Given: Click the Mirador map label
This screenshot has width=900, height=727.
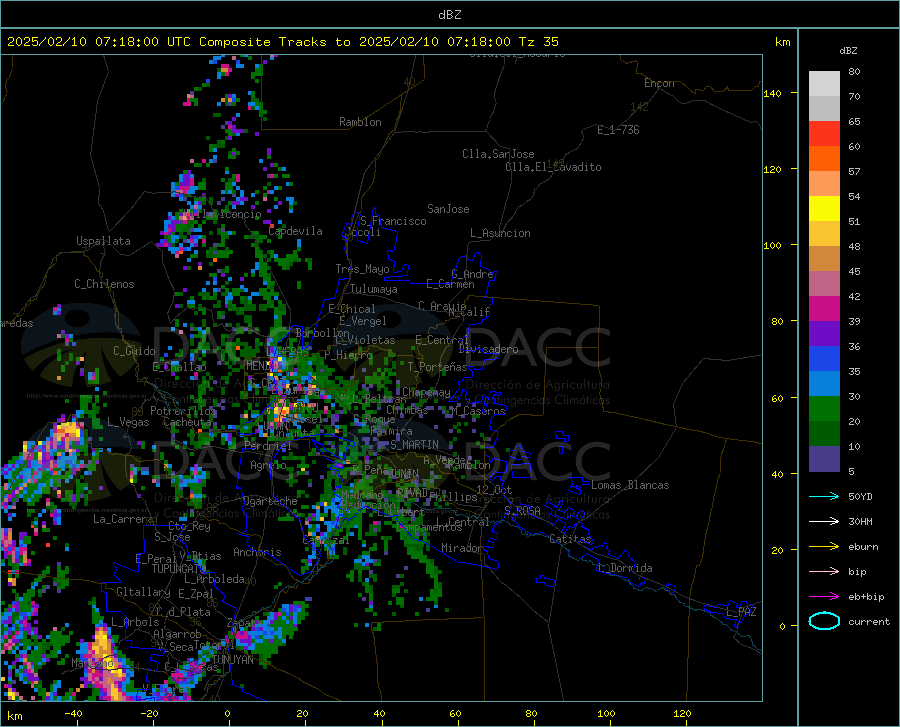Looking at the screenshot, I should [x=462, y=548].
